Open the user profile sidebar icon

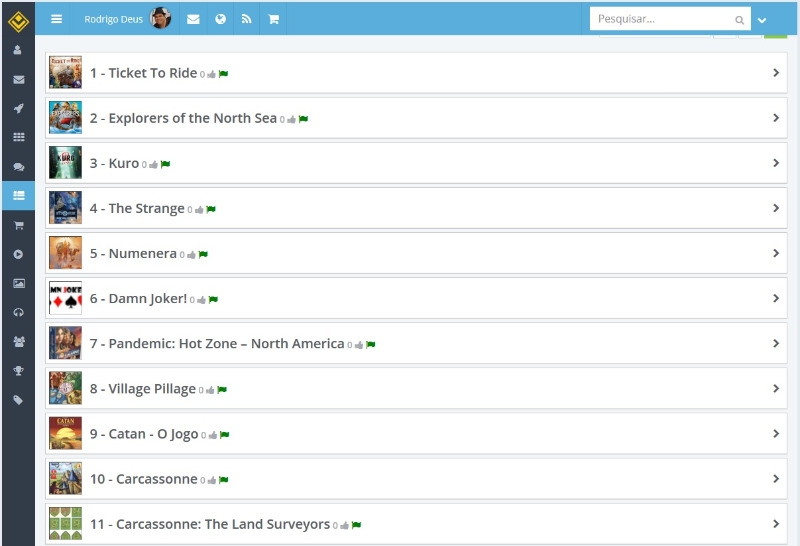pyautogui.click(x=18, y=50)
